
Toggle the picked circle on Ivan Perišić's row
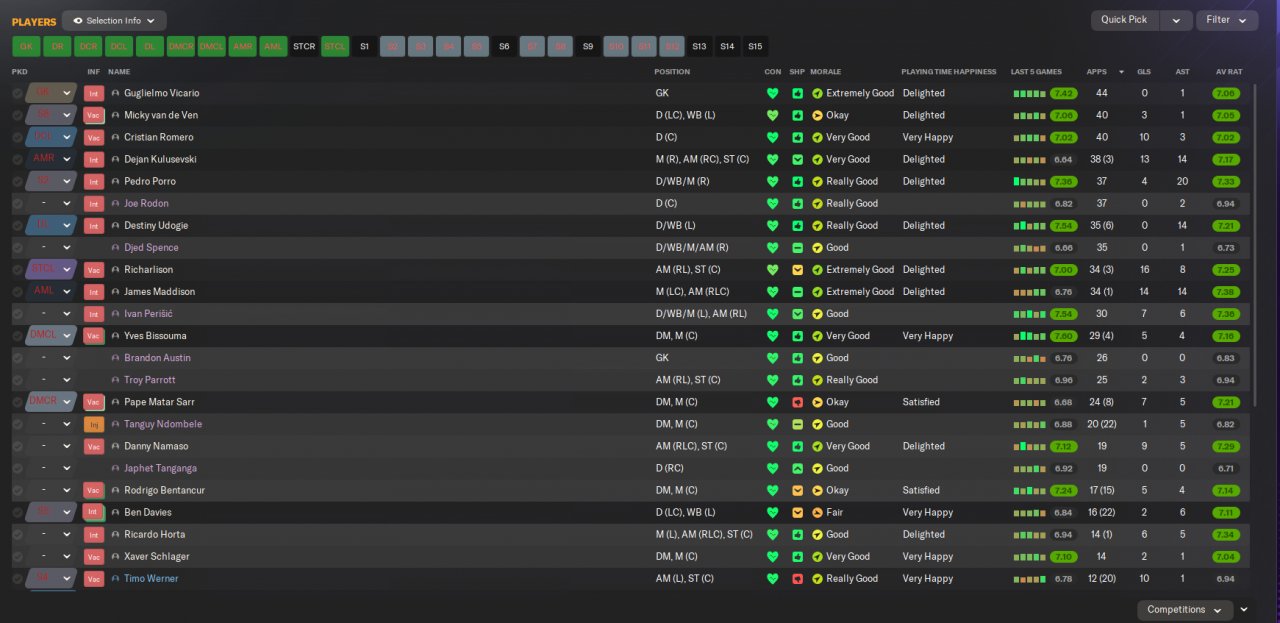[x=17, y=314]
